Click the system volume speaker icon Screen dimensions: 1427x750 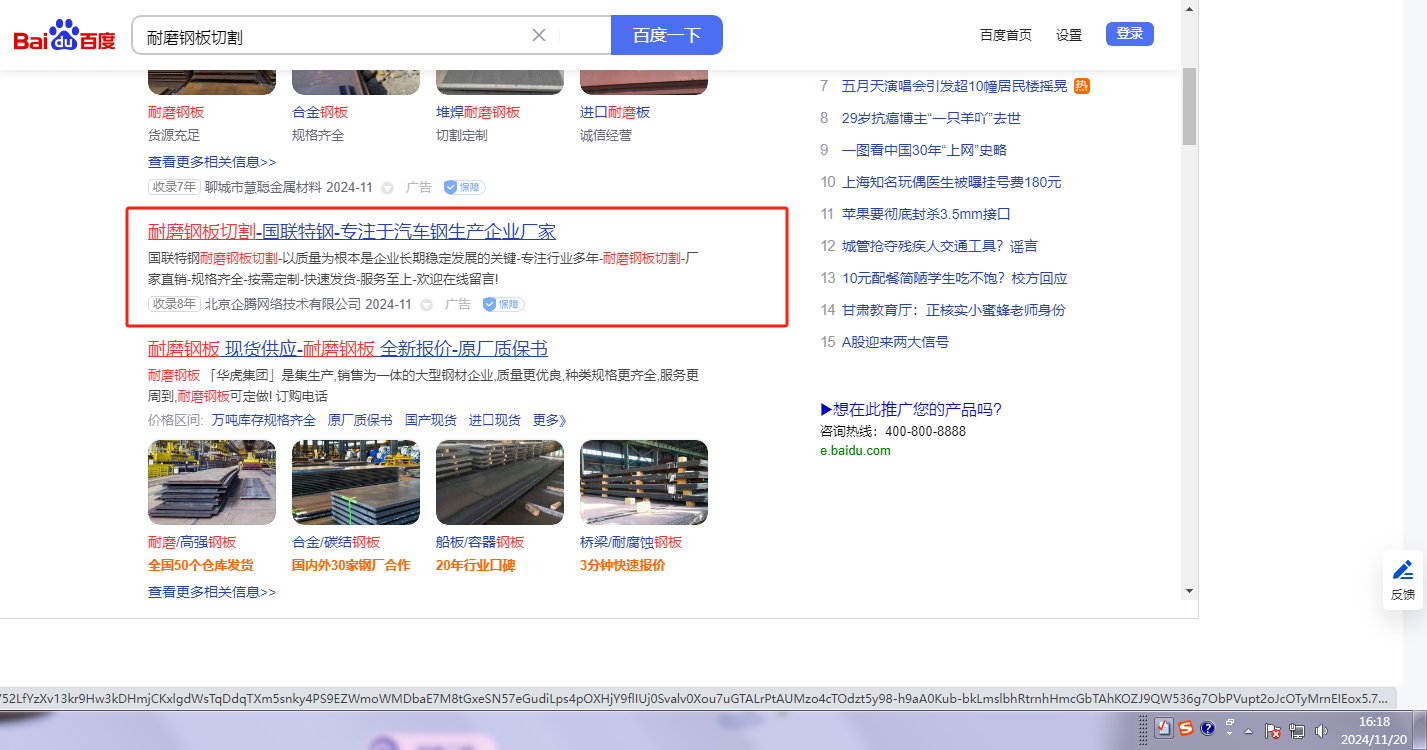(x=1320, y=730)
